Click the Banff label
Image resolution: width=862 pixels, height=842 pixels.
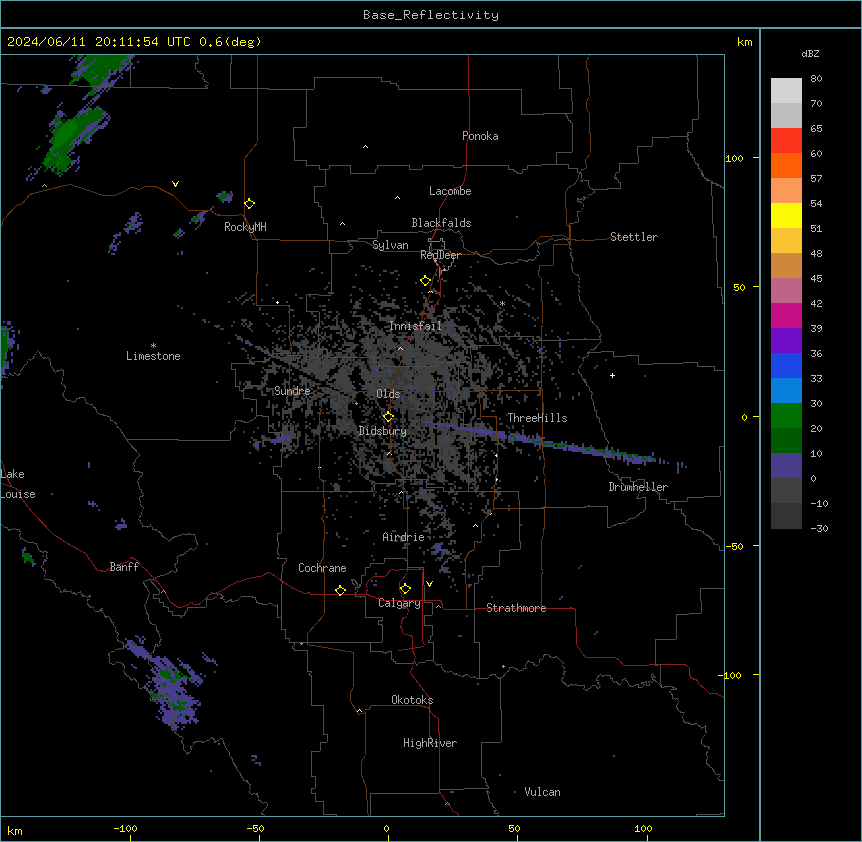pyautogui.click(x=124, y=567)
